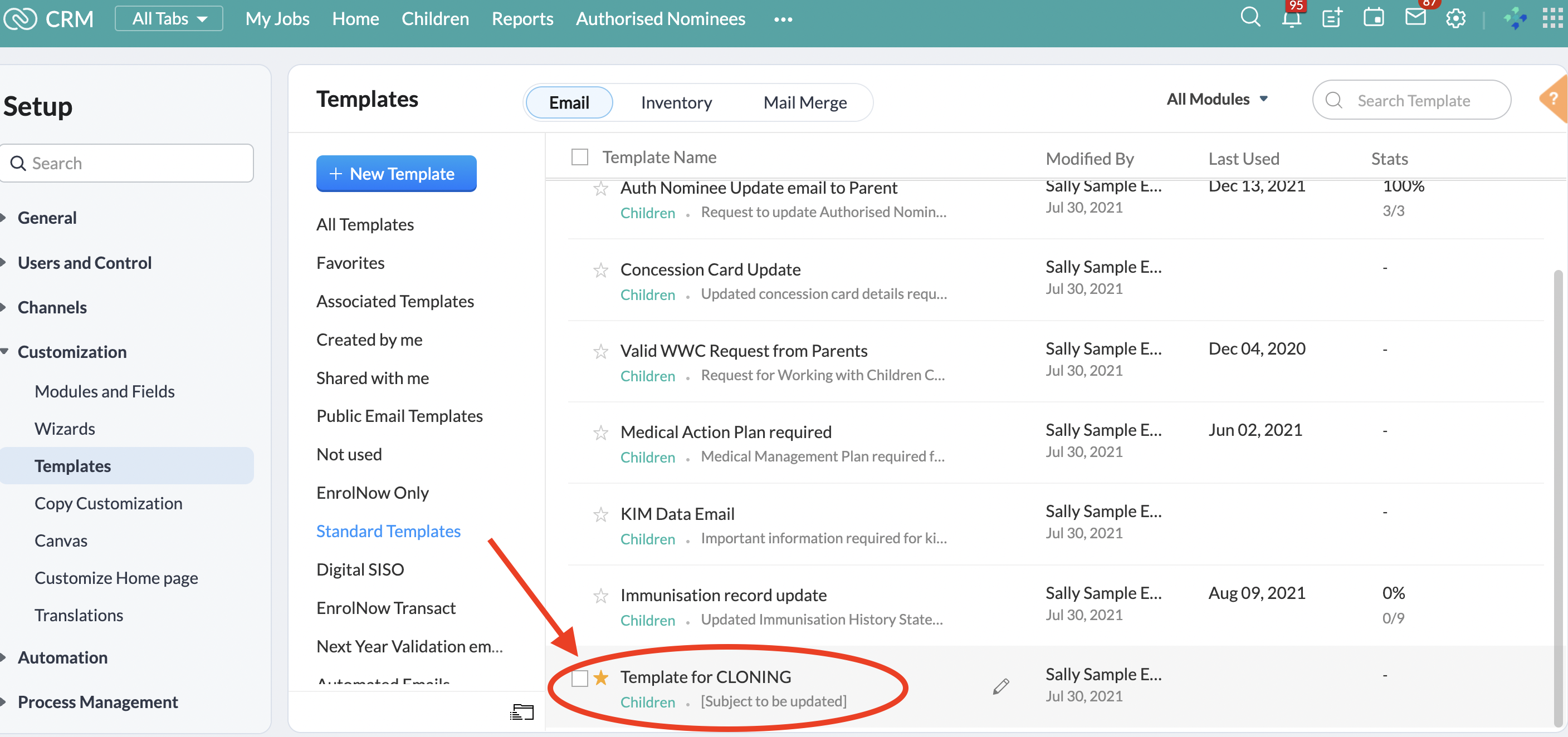Viewport: 1568px width, 737px height.
Task: Open the All Tabs dropdown
Action: tap(169, 18)
